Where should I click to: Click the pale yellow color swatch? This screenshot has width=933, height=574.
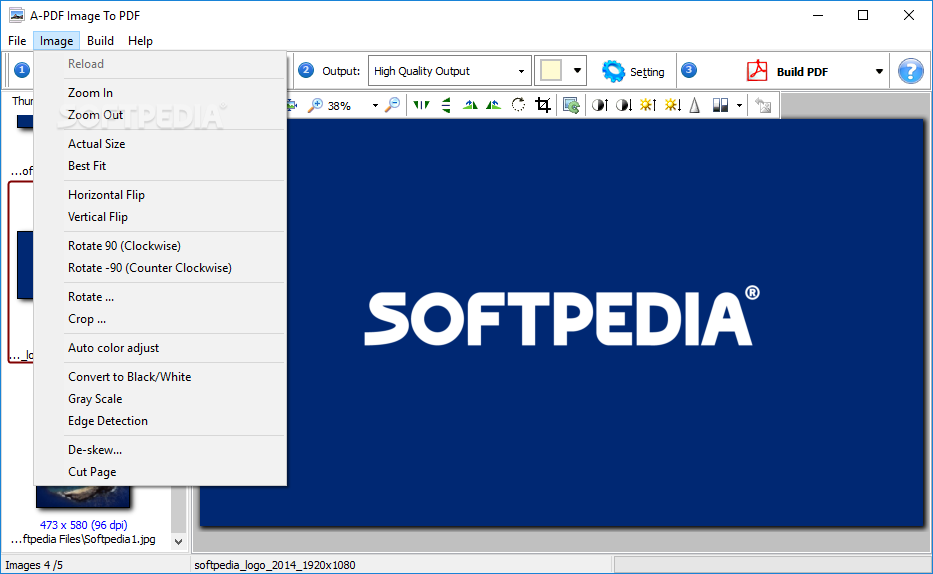[550, 71]
